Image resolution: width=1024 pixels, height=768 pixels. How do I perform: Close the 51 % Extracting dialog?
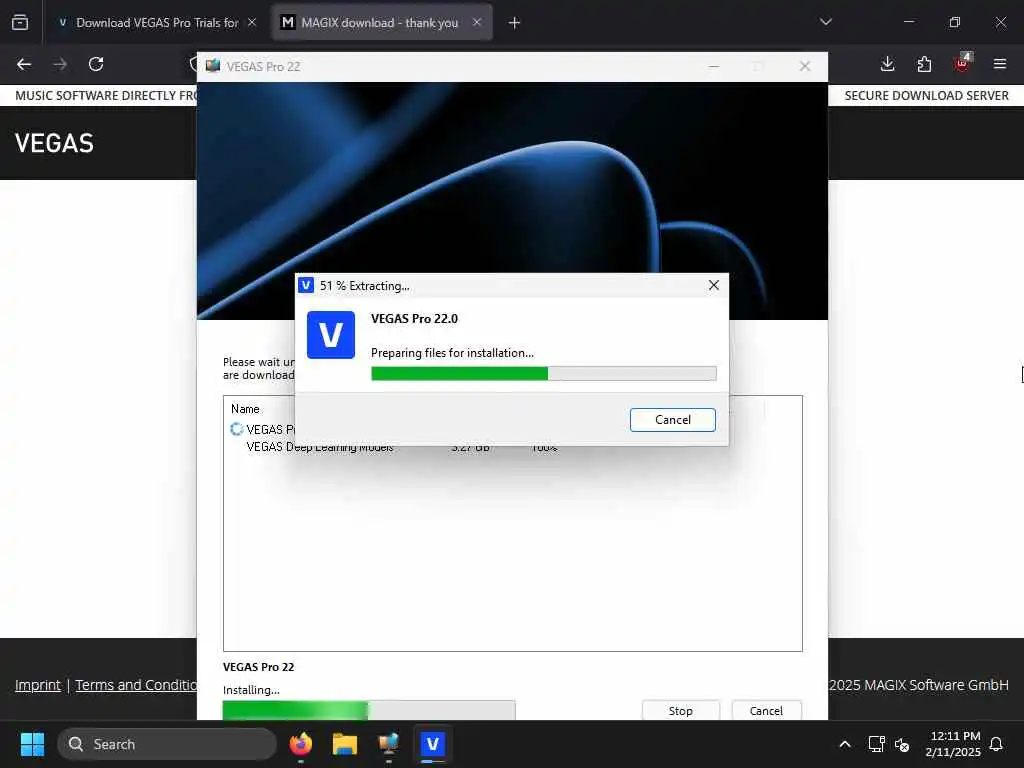(x=714, y=285)
